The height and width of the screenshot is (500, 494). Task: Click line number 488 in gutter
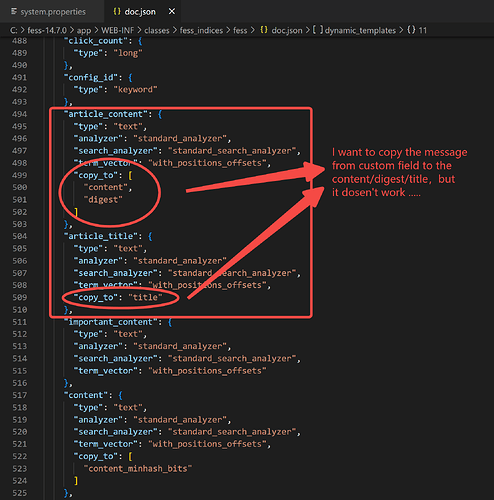tap(20, 41)
